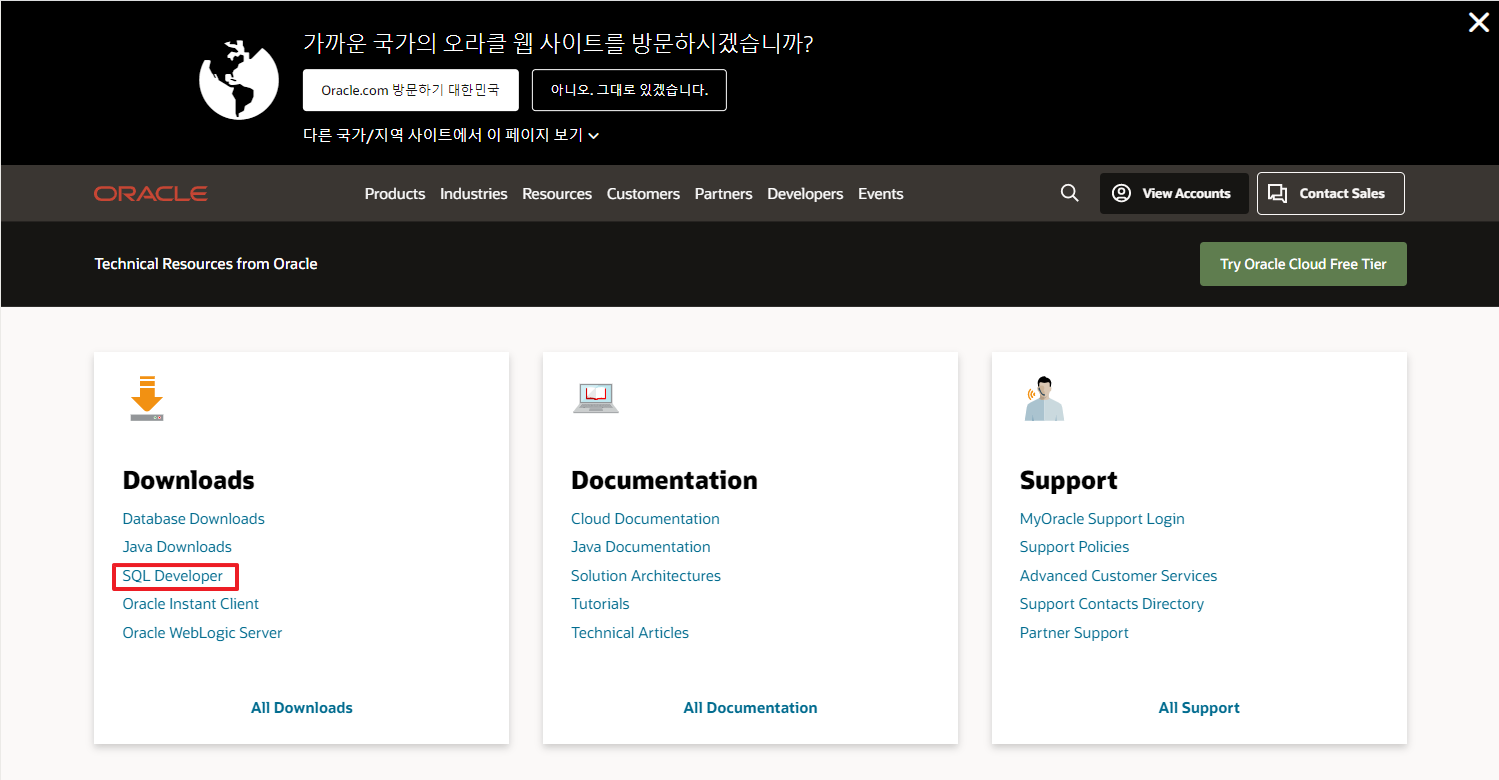Open Java Downloads link
Viewport: 1499px width, 780px height.
[x=177, y=547]
